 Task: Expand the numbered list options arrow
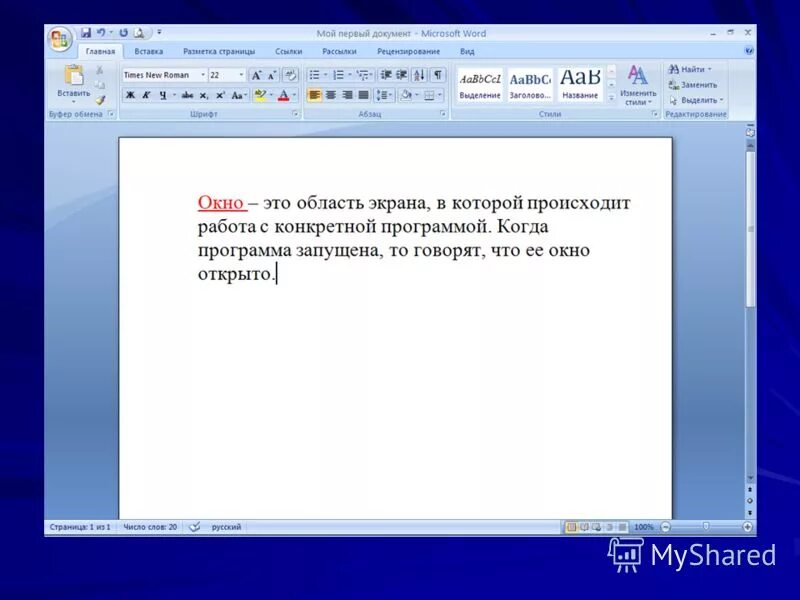pos(349,75)
